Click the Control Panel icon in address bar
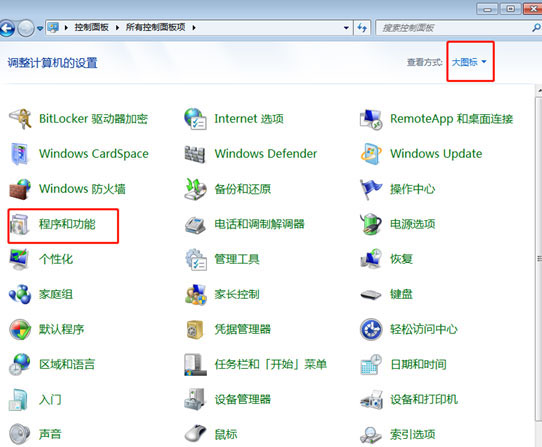Screen dimensions: 542x447 tap(53, 27)
